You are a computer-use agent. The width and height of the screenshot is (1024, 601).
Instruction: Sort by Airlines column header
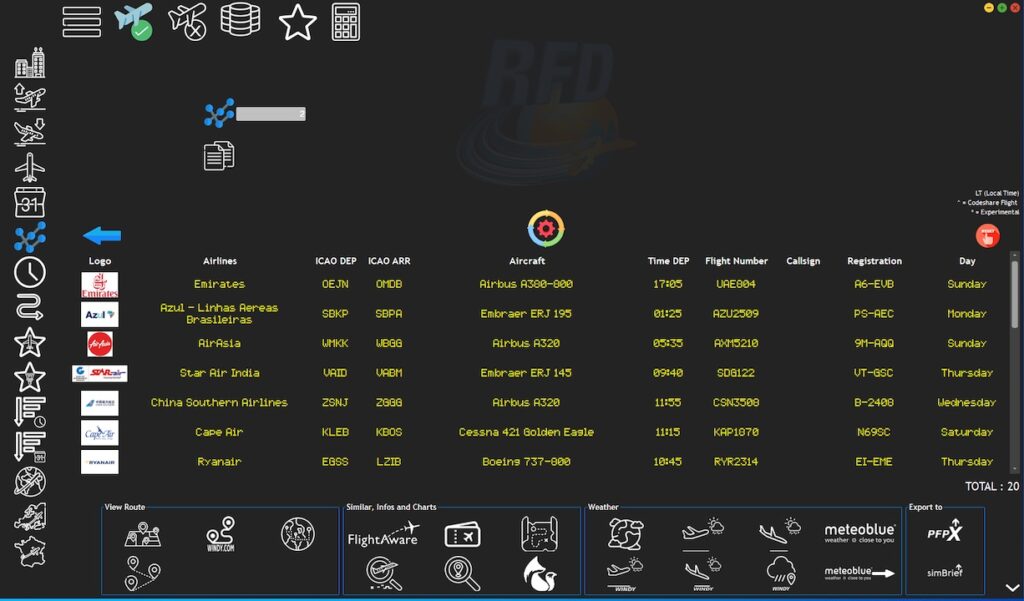[x=219, y=261]
